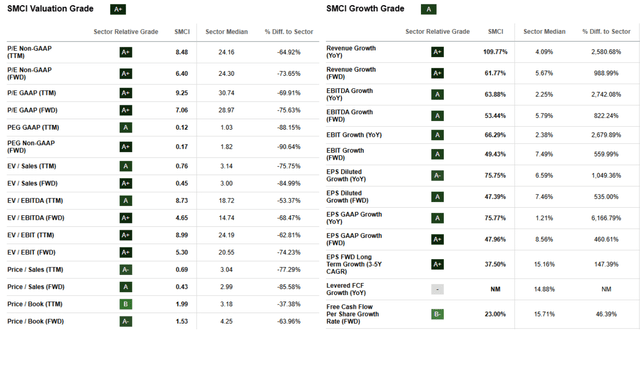This screenshot has height=366, width=640.
Task: Click the overall SMCI Valuation Grade A+ badge
Action: 118,9
